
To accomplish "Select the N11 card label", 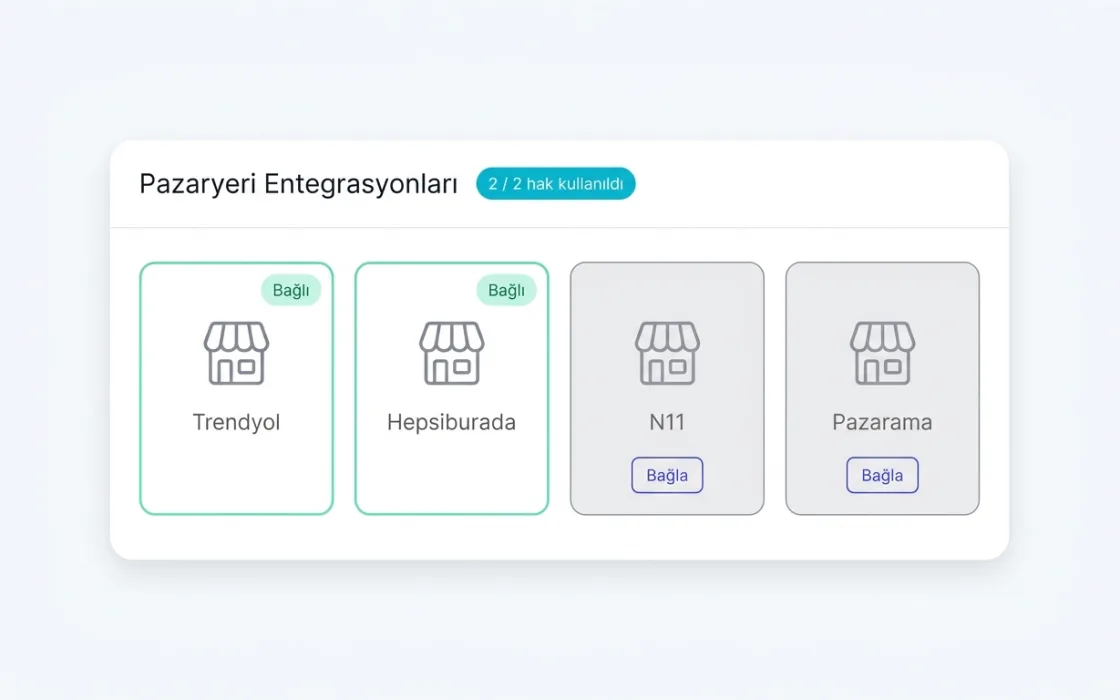I will tap(667, 422).
